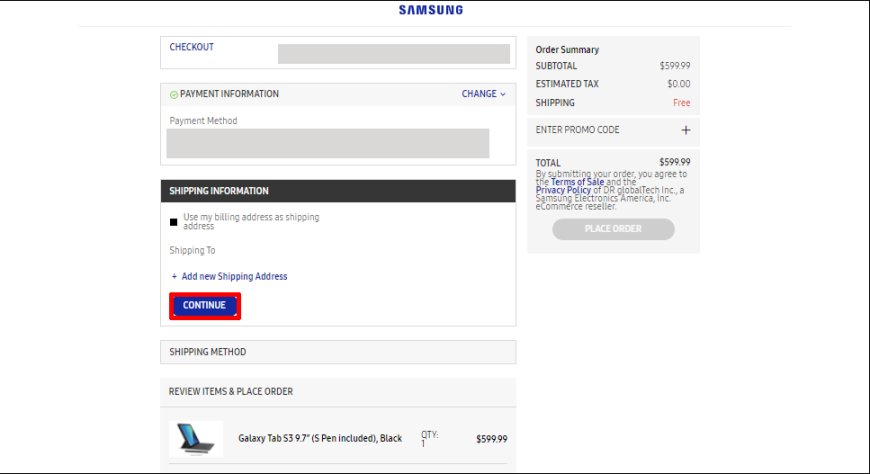Tick Use my billing address as shipping address
870x474 pixels.
click(174, 222)
